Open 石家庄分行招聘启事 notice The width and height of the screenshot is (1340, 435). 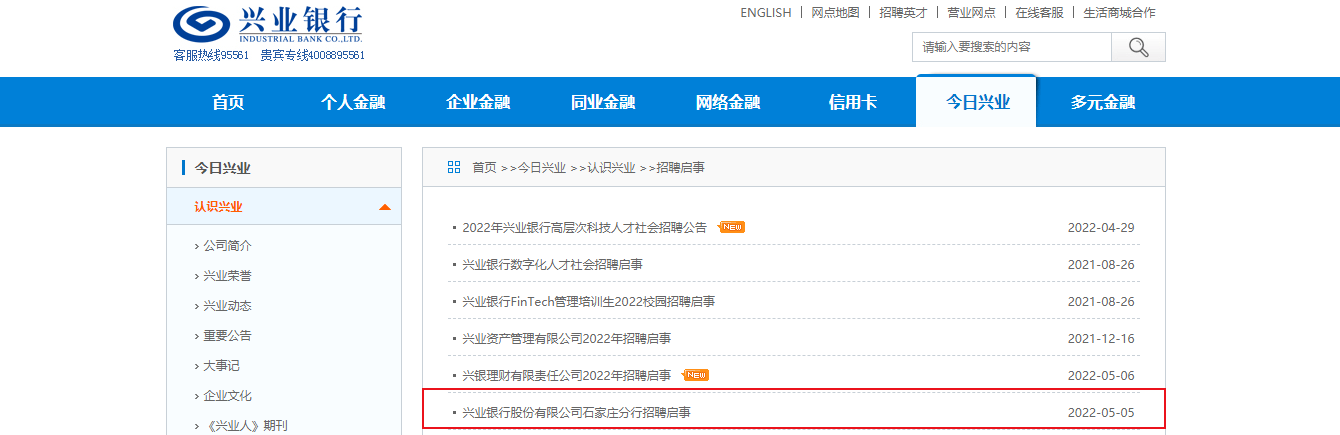click(576, 412)
